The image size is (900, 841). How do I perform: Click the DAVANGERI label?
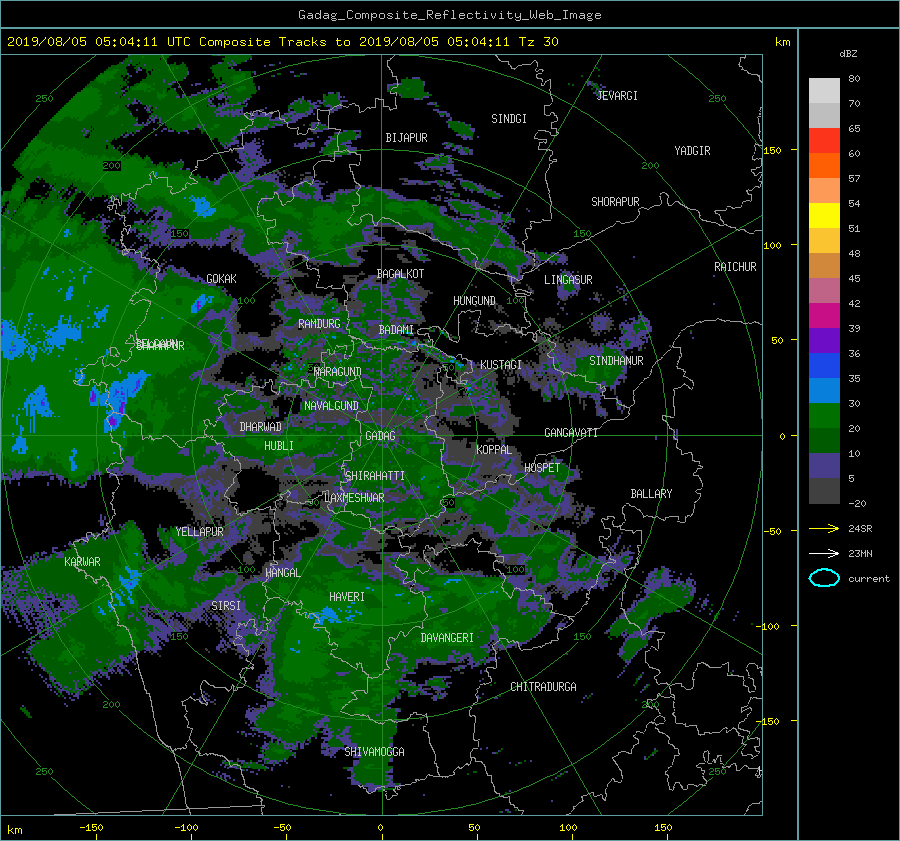coord(447,638)
